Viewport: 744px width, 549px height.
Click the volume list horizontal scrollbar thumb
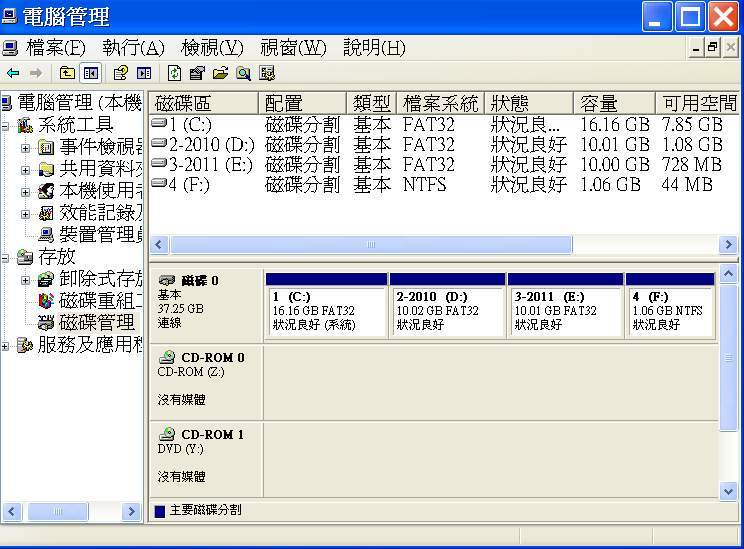tap(371, 245)
